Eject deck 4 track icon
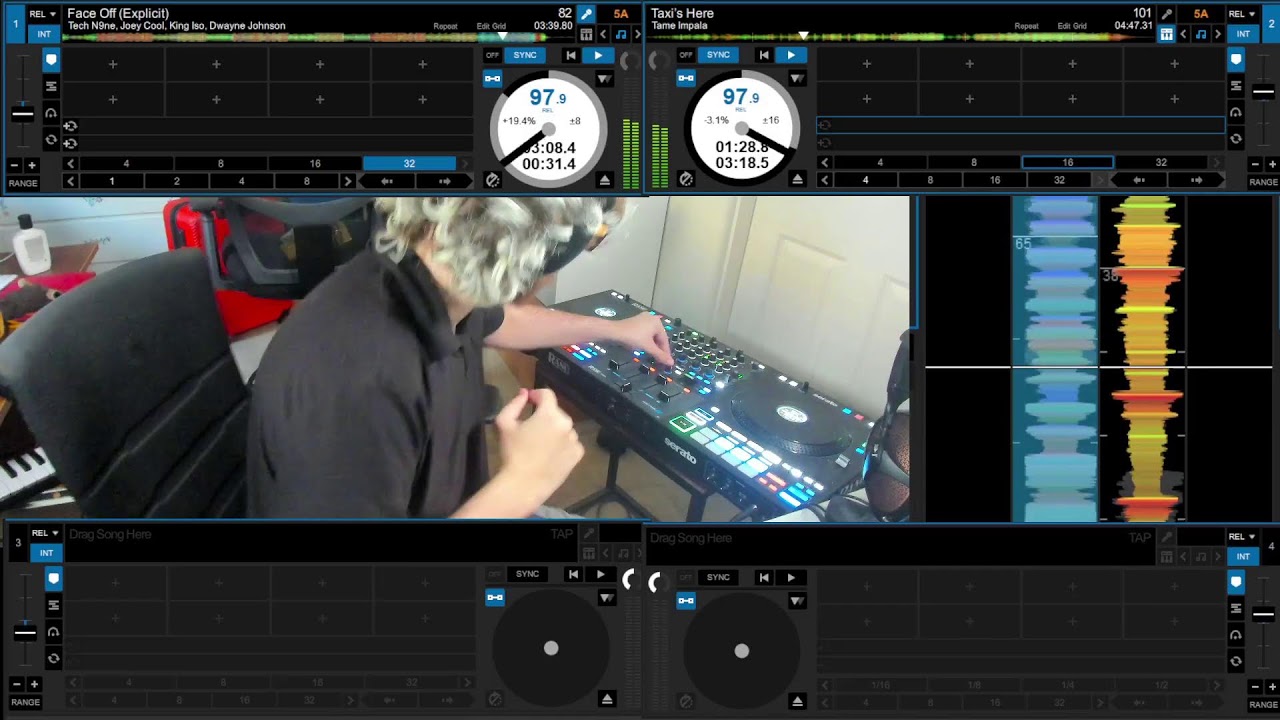 797,702
